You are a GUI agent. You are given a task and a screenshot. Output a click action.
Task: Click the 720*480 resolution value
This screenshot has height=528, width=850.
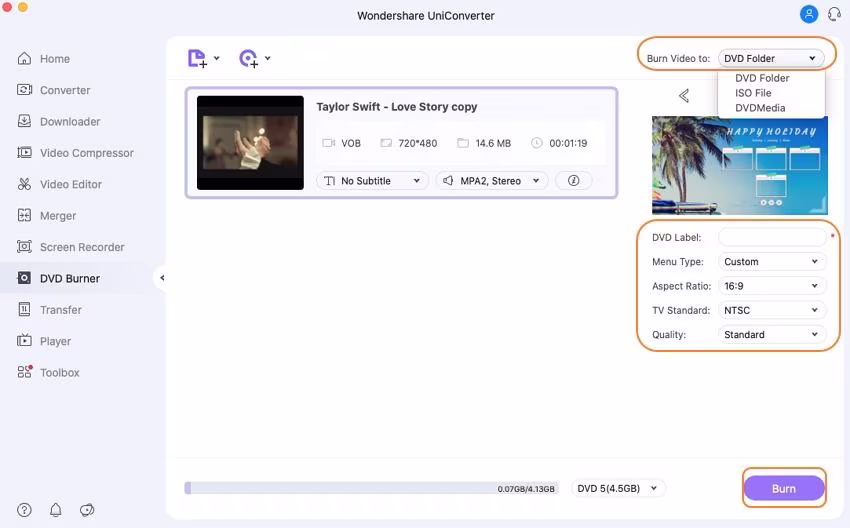(417, 143)
